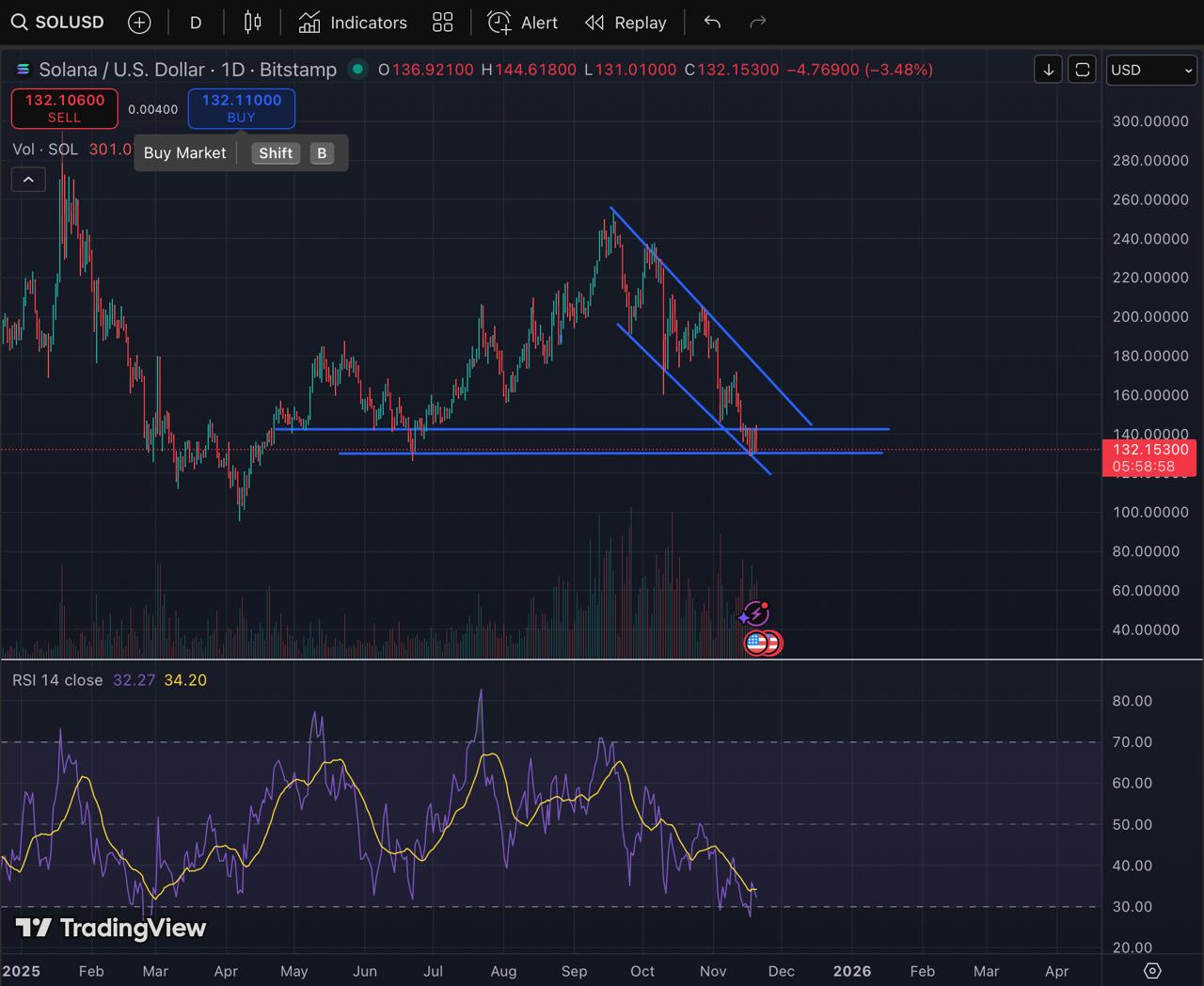Click the US flag economic event marker
1204x986 pixels.
756,644
